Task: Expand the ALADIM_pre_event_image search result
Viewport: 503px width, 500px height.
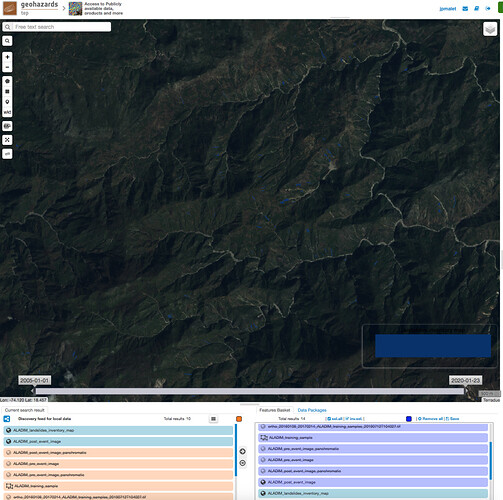Action: [x=118, y=464]
